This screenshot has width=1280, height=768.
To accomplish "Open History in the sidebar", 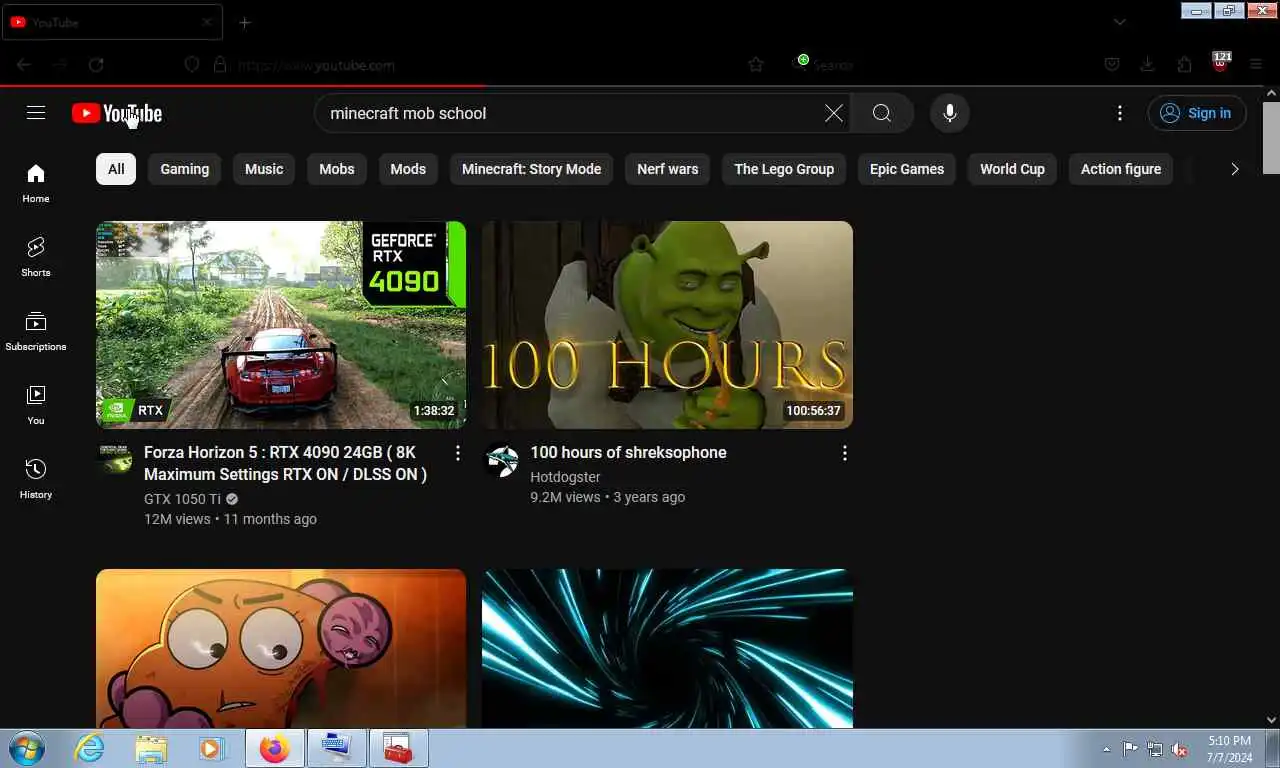I will point(36,479).
